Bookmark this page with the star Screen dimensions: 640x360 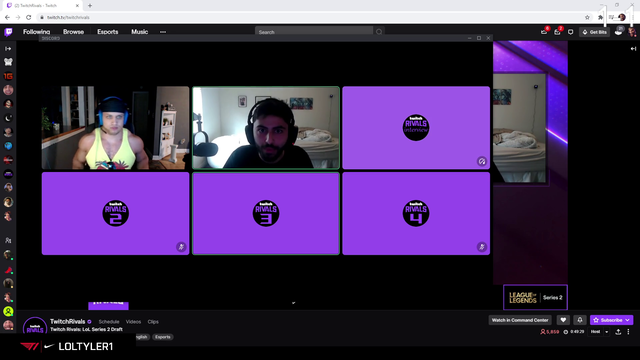(x=587, y=17)
